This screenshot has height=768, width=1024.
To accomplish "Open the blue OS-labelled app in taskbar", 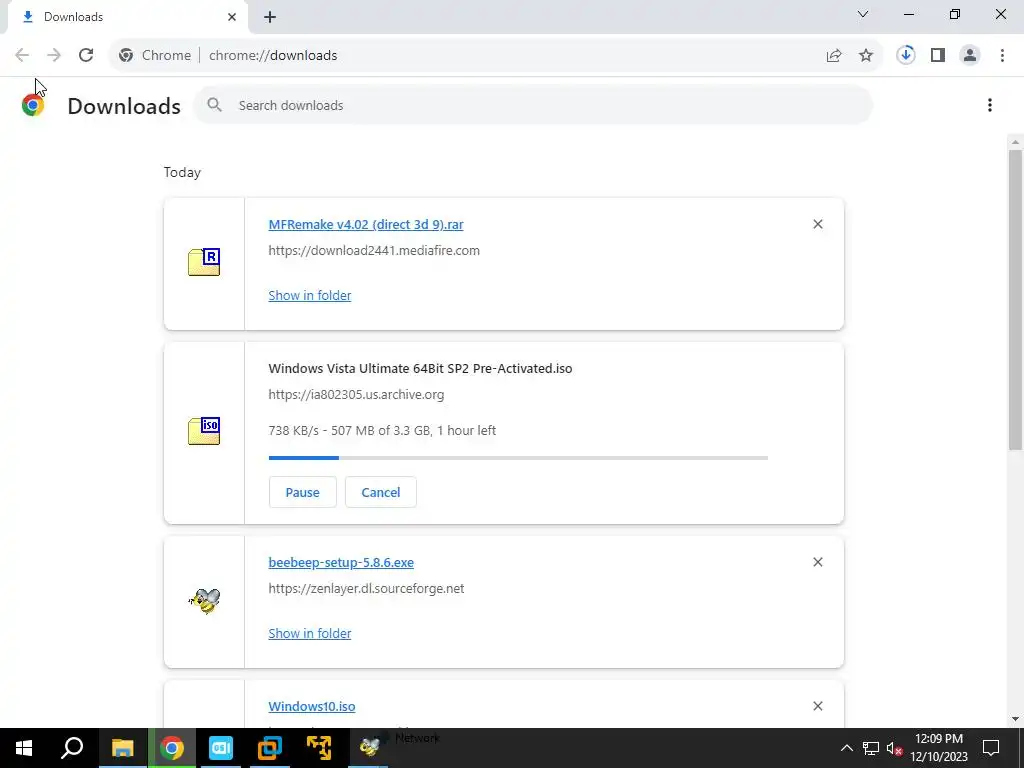I will click(x=221, y=748).
